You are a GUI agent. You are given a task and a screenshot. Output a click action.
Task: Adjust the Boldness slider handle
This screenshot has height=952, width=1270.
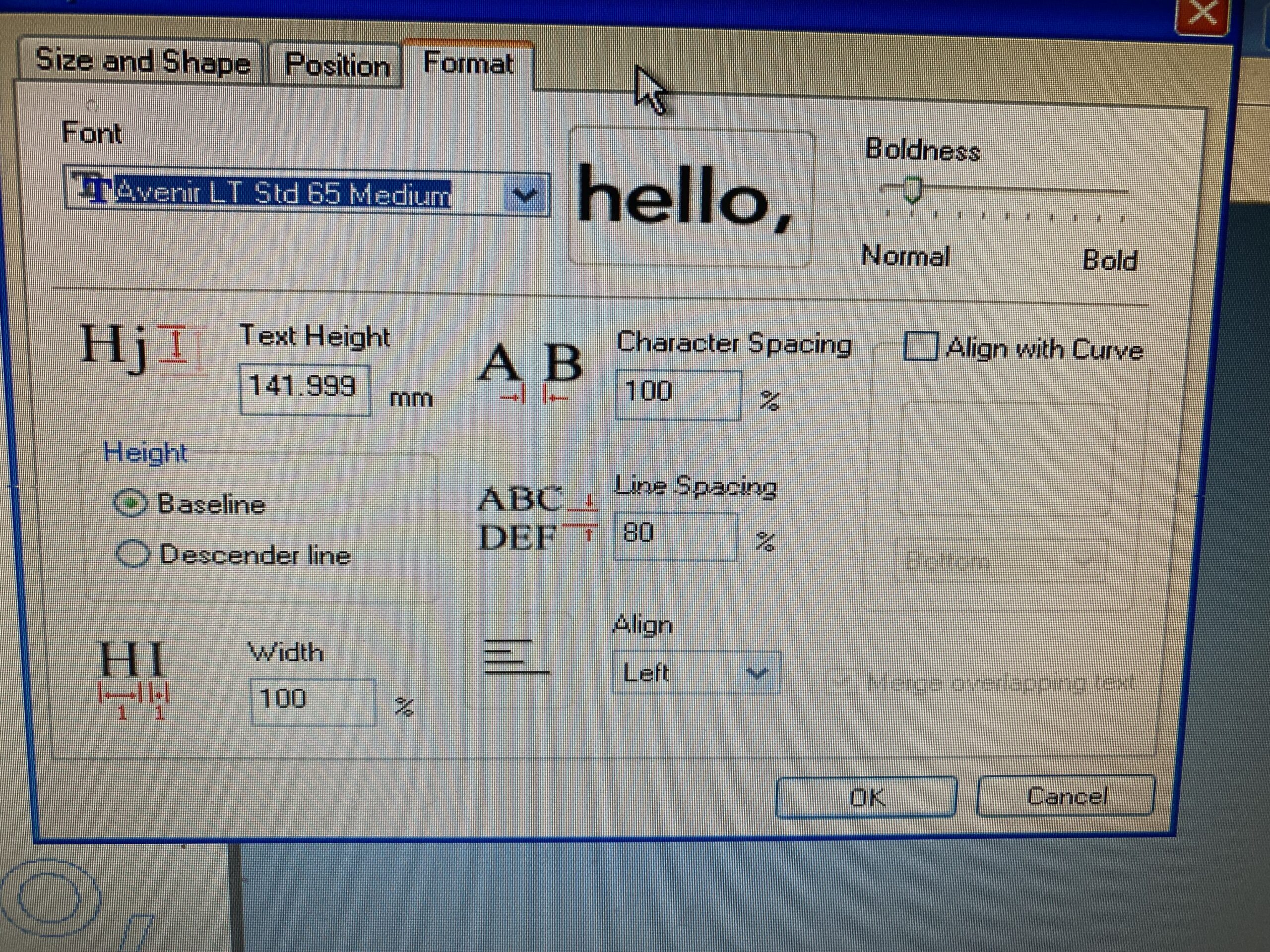click(912, 190)
